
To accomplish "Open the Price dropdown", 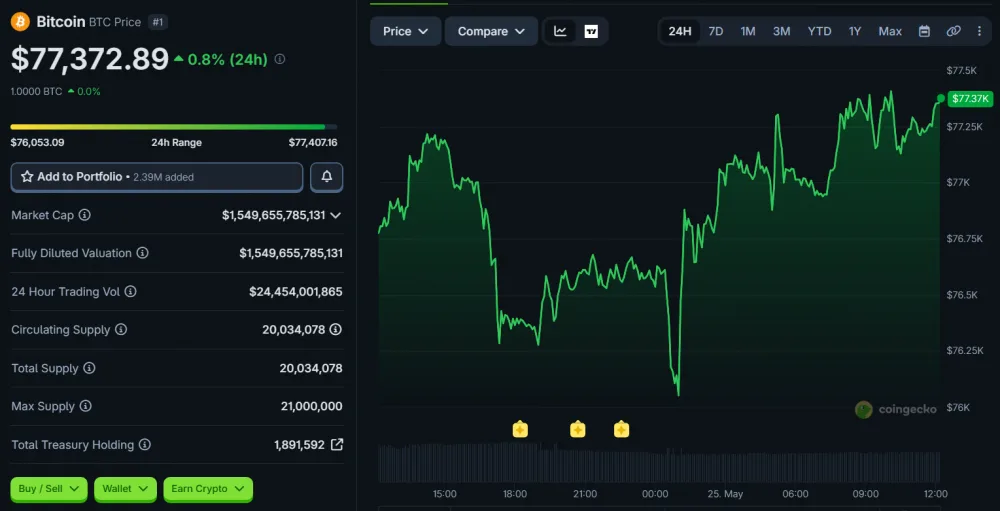I will point(406,31).
